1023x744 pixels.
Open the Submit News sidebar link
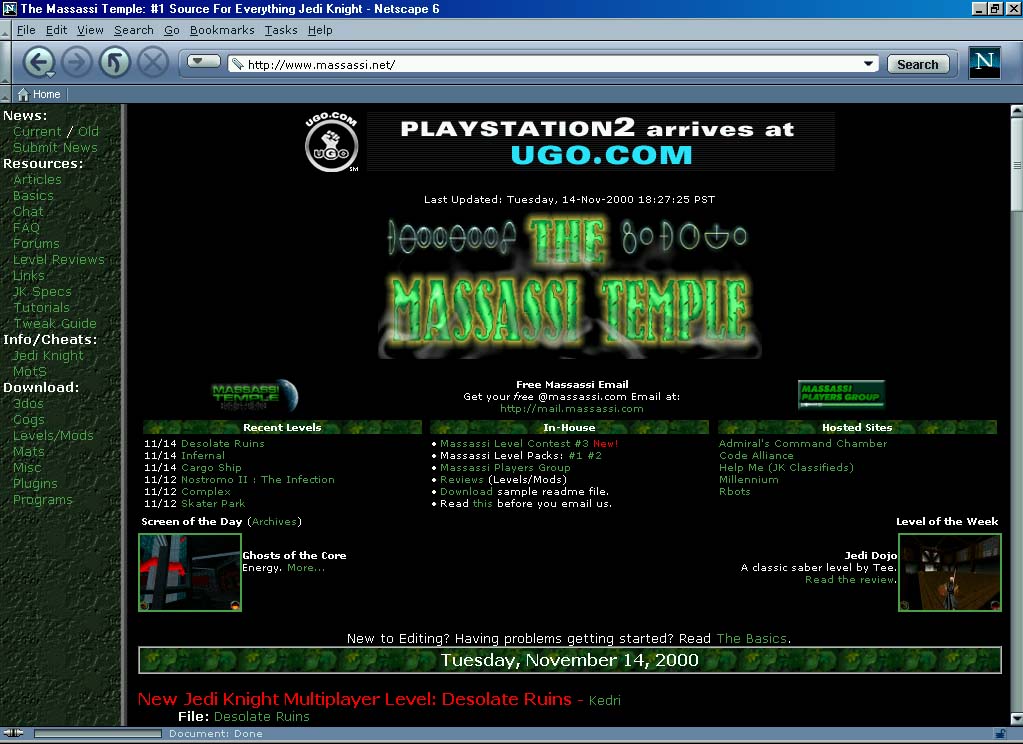point(55,147)
